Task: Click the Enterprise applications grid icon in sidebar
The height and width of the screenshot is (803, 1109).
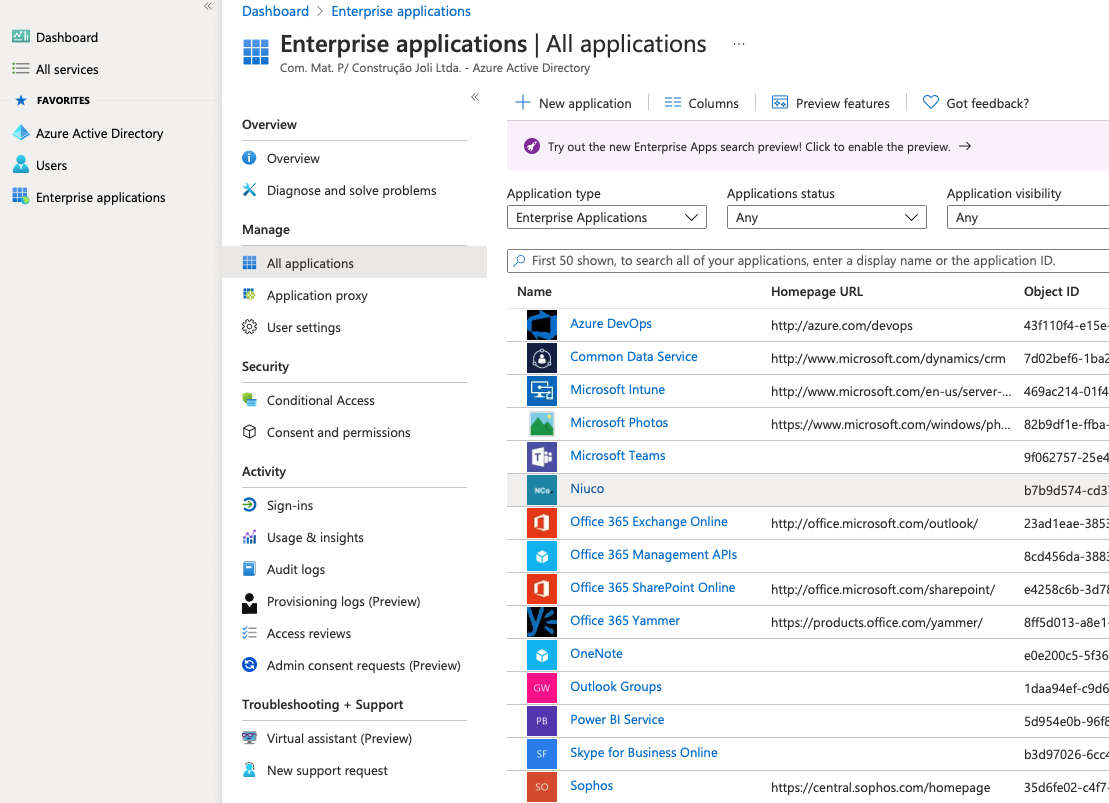Action: click(x=21, y=196)
